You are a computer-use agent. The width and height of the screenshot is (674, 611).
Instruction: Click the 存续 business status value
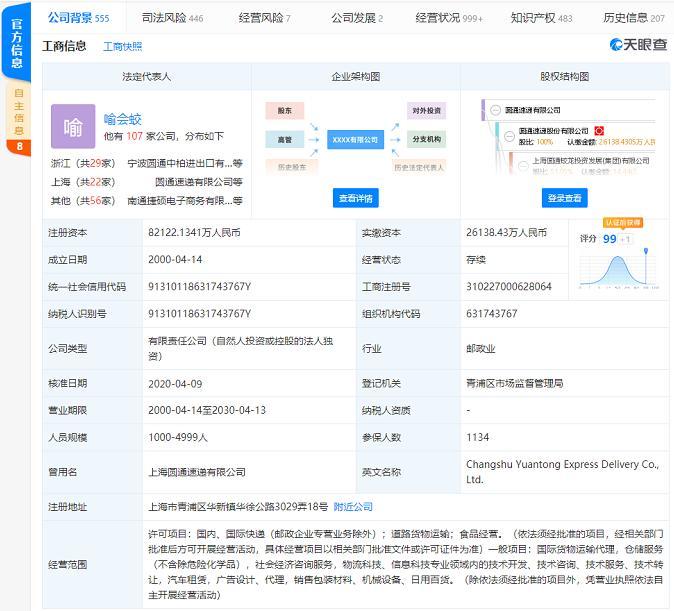(476, 260)
